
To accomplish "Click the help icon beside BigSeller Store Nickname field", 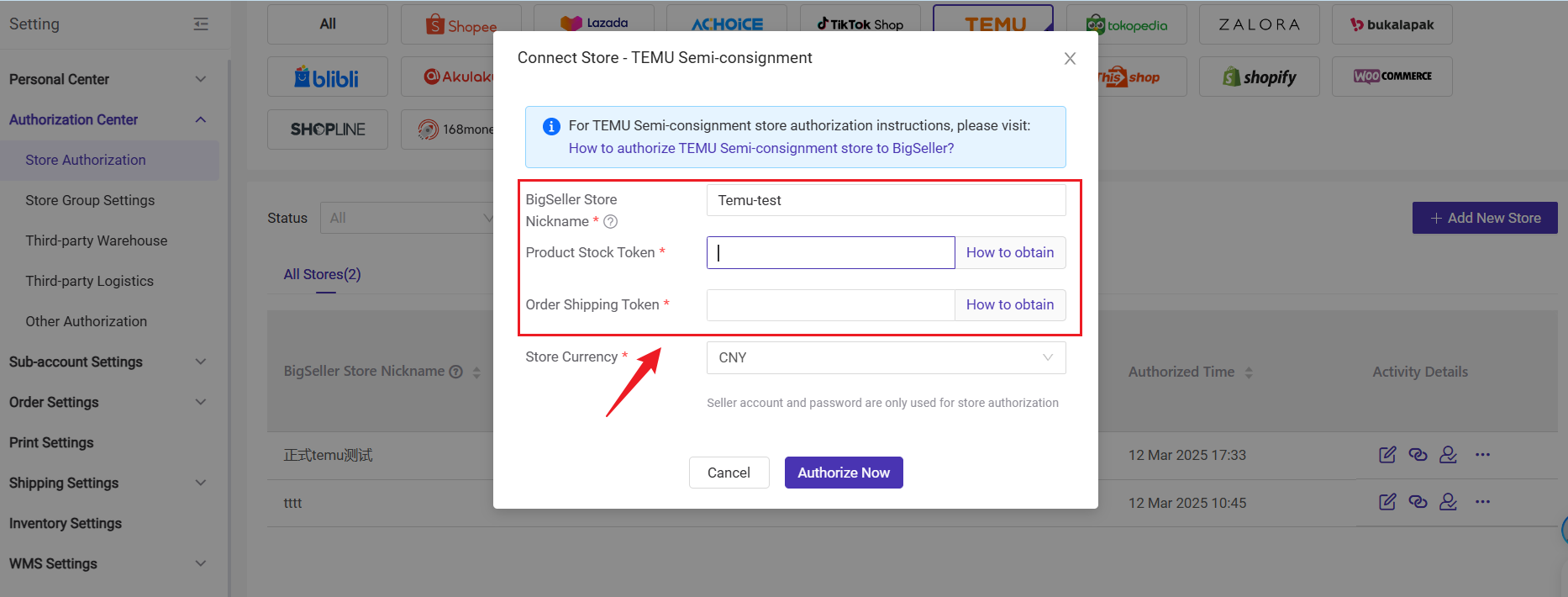I will pos(611,222).
